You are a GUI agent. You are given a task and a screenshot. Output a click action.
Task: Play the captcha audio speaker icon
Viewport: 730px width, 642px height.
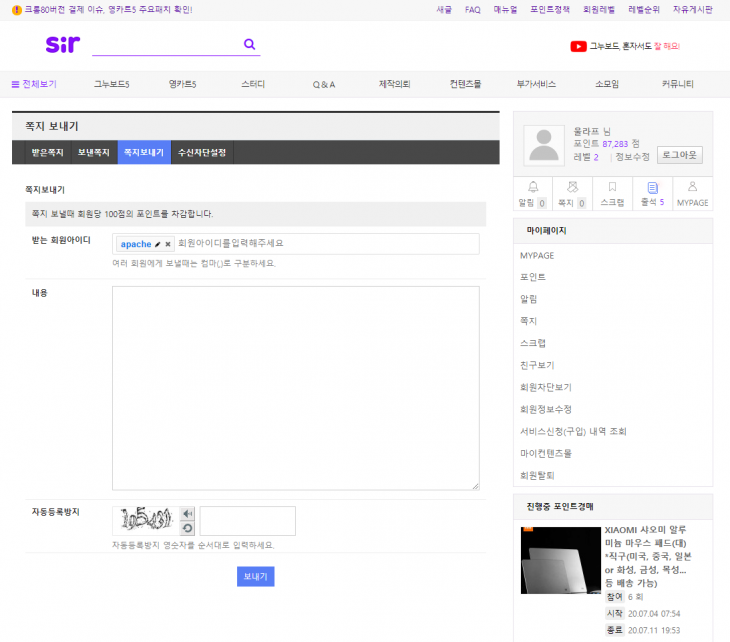tap(187, 513)
